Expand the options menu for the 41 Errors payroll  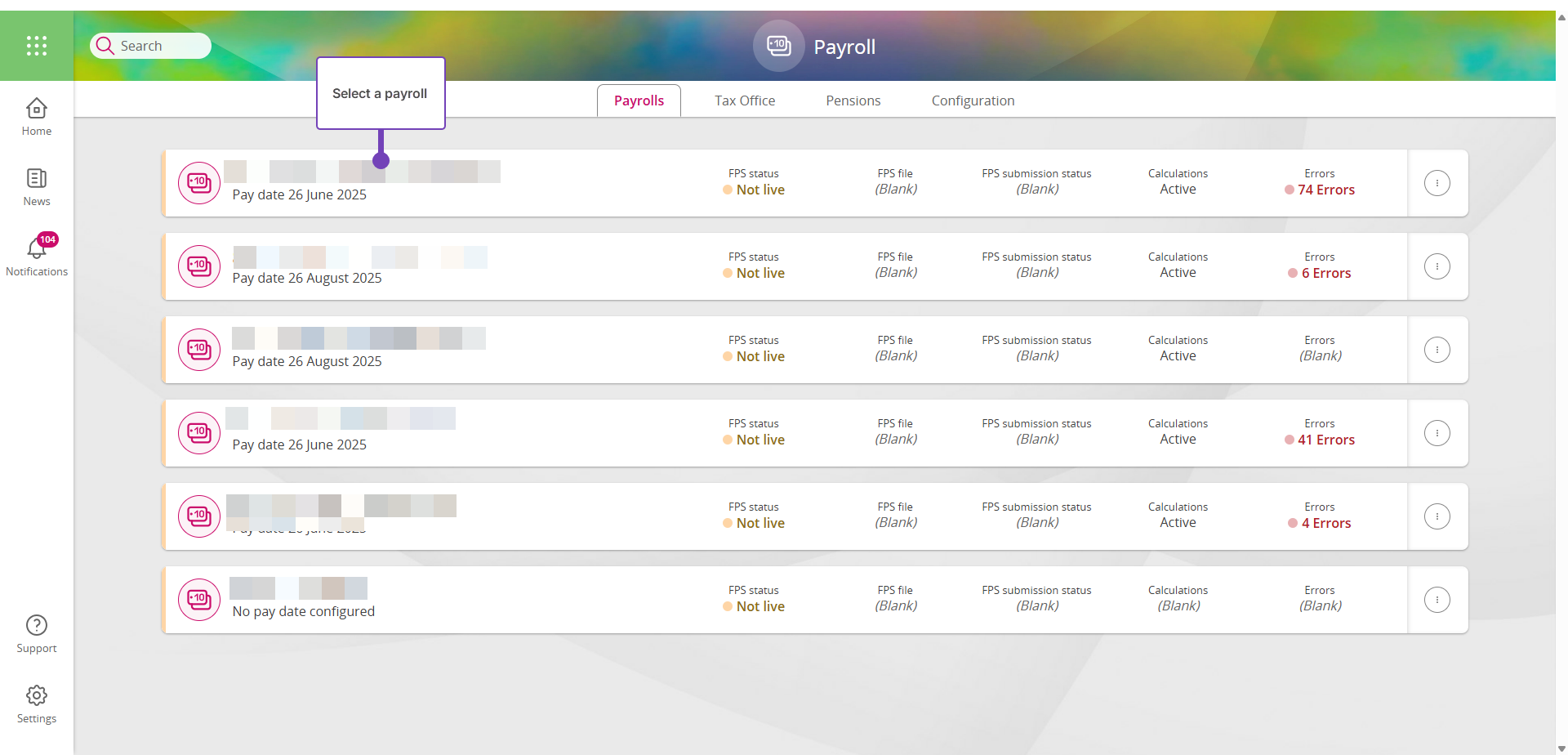pos(1437,433)
